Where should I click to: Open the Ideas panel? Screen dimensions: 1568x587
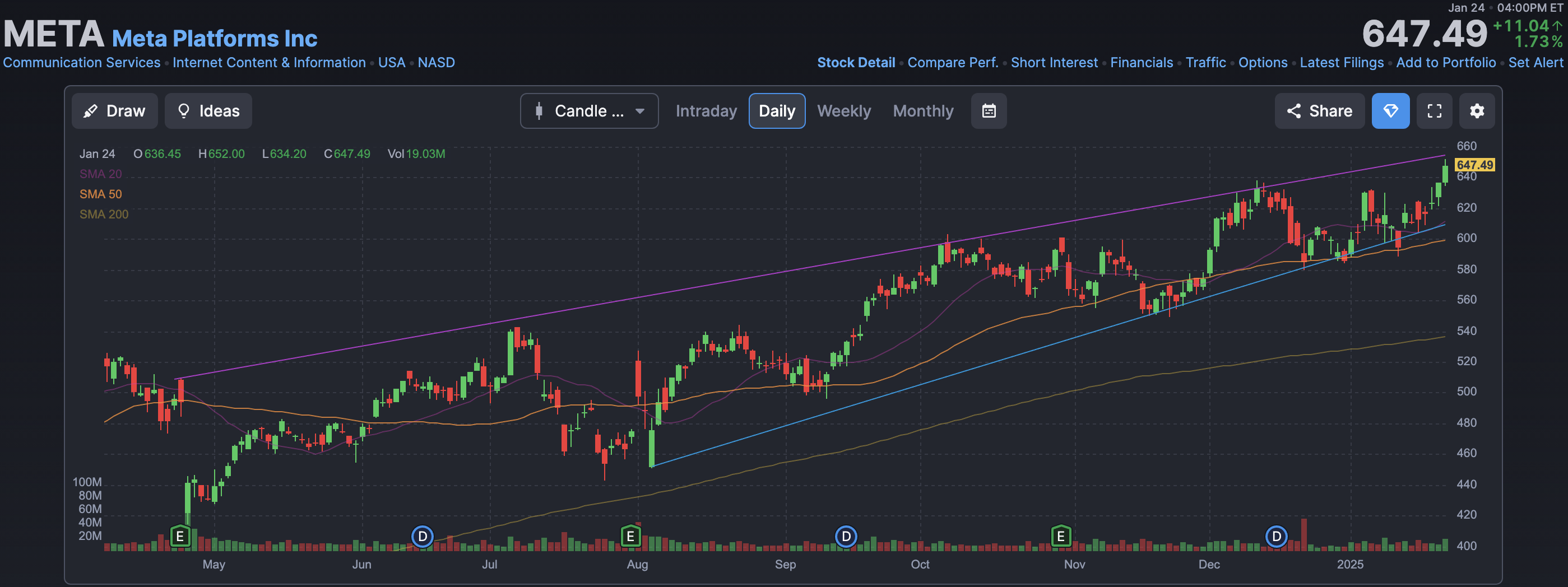[x=208, y=111]
